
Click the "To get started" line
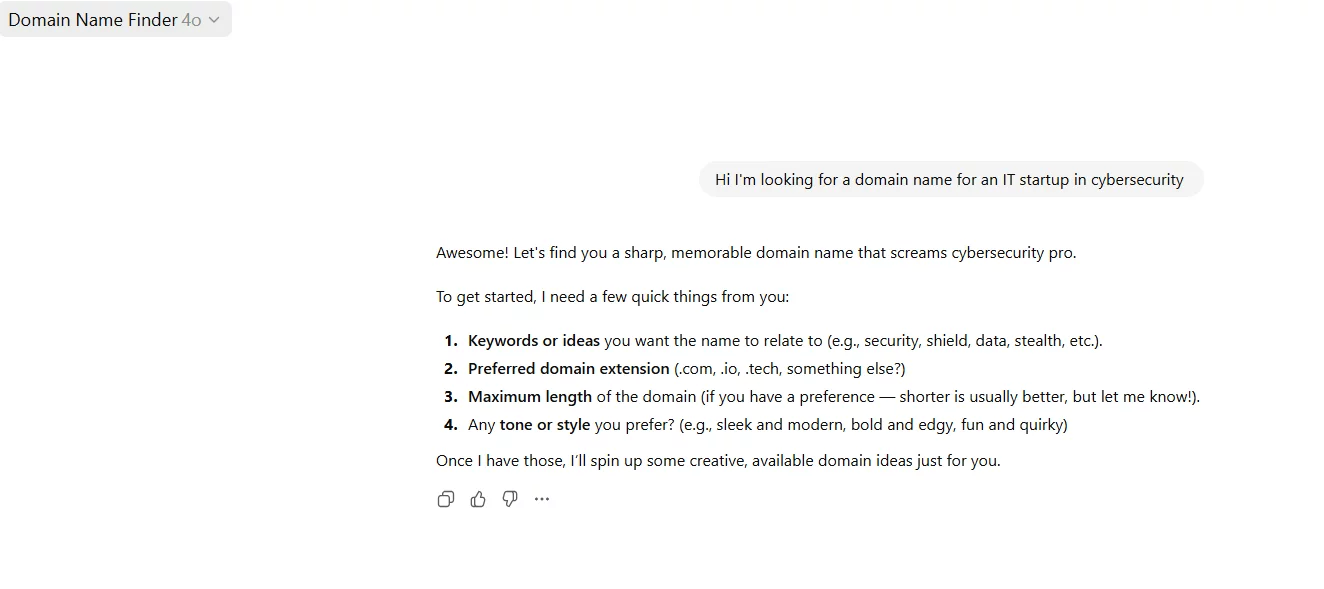pos(612,297)
